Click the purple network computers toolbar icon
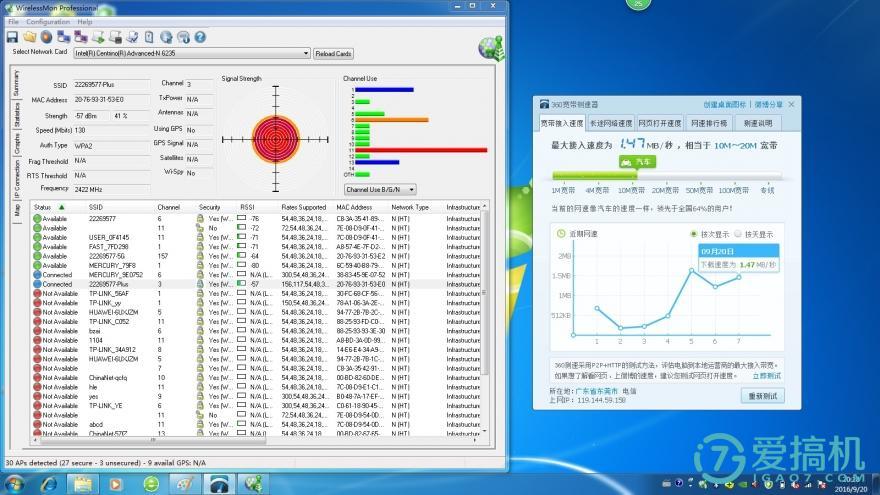 [81, 37]
